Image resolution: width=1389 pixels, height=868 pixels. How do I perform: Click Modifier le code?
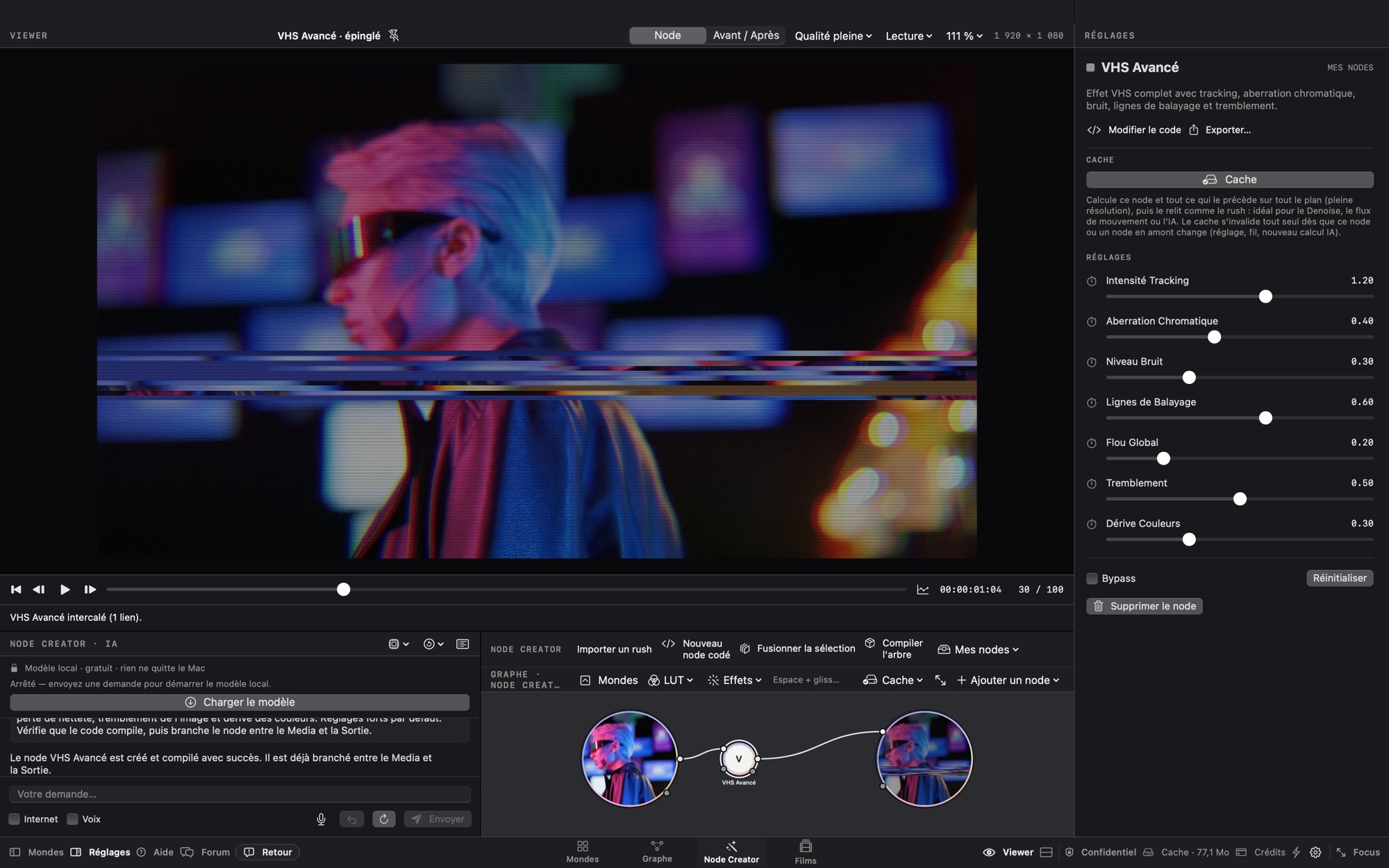tap(1134, 130)
